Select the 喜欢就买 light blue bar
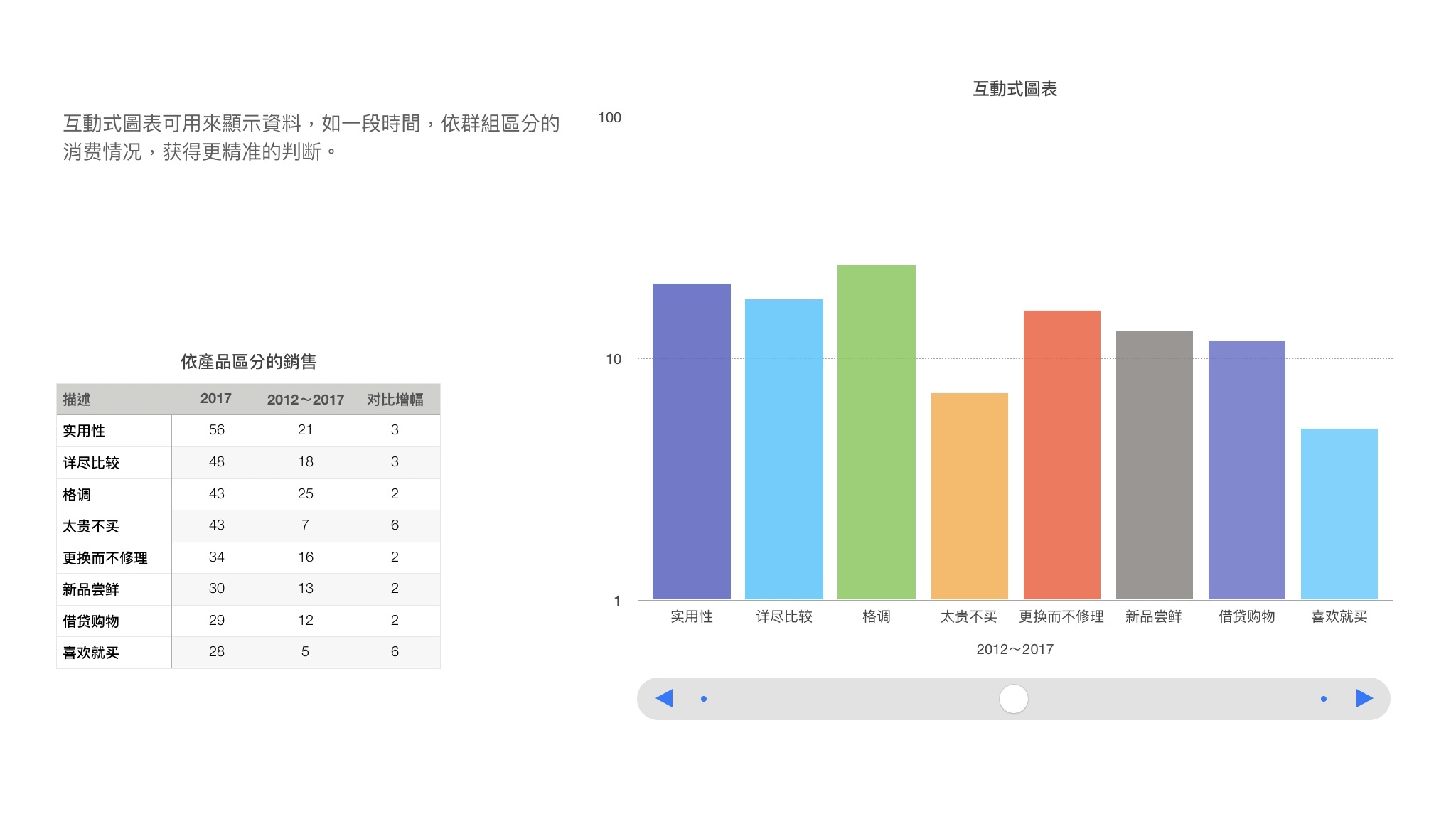Screen dimensions: 1456x819 click(x=1339, y=514)
